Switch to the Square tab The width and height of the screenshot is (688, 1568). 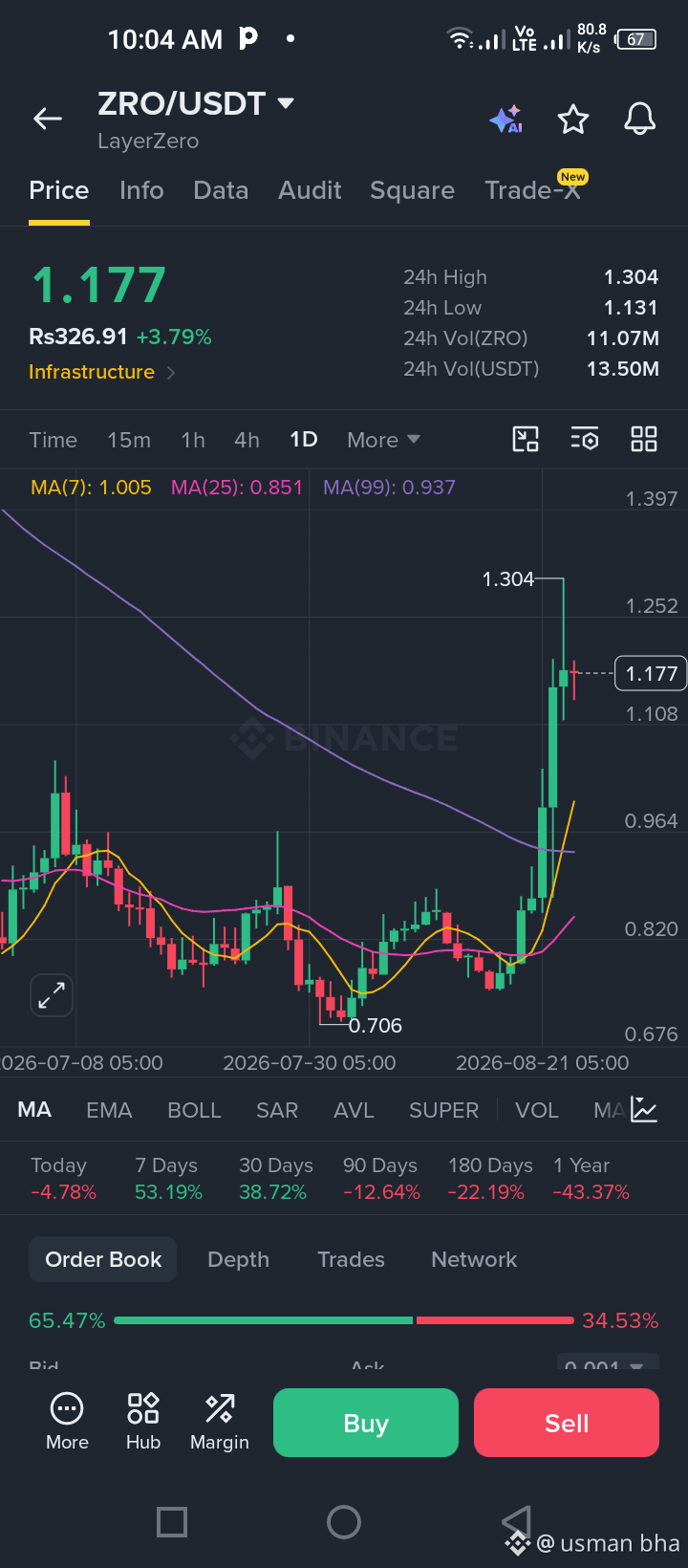click(x=412, y=190)
